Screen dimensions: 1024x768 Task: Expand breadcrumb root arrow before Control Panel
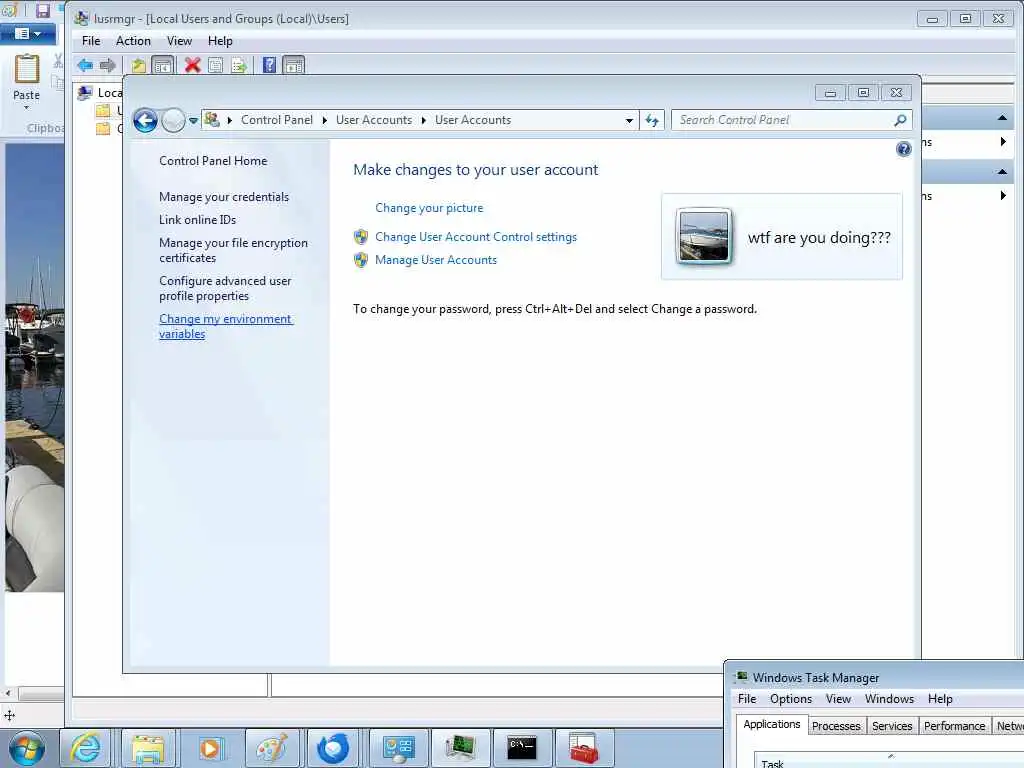[230, 120]
